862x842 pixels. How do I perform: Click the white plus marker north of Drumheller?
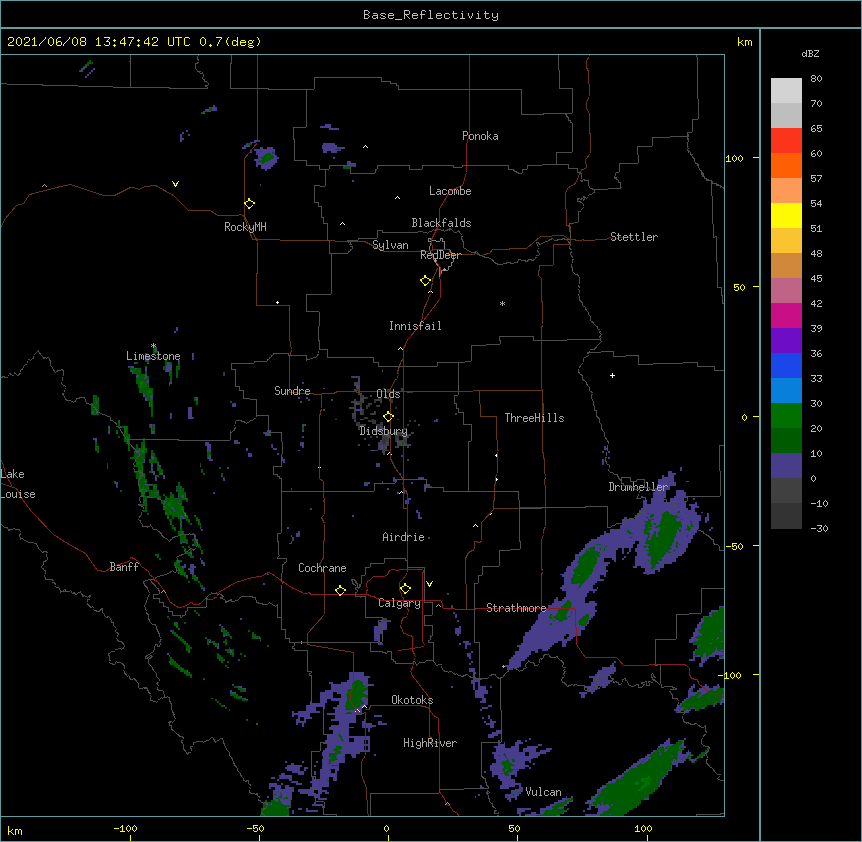pos(612,375)
